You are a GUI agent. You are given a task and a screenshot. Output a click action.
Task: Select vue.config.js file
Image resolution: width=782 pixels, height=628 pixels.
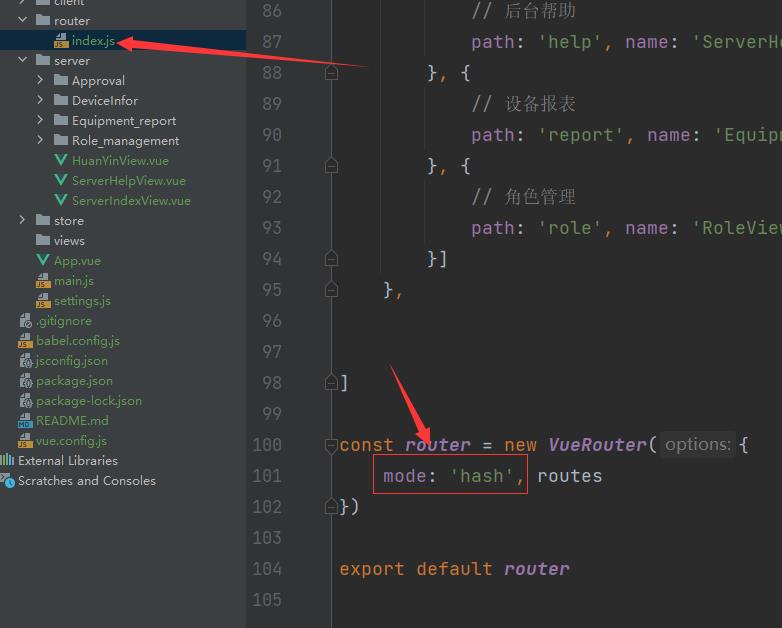[71, 440]
